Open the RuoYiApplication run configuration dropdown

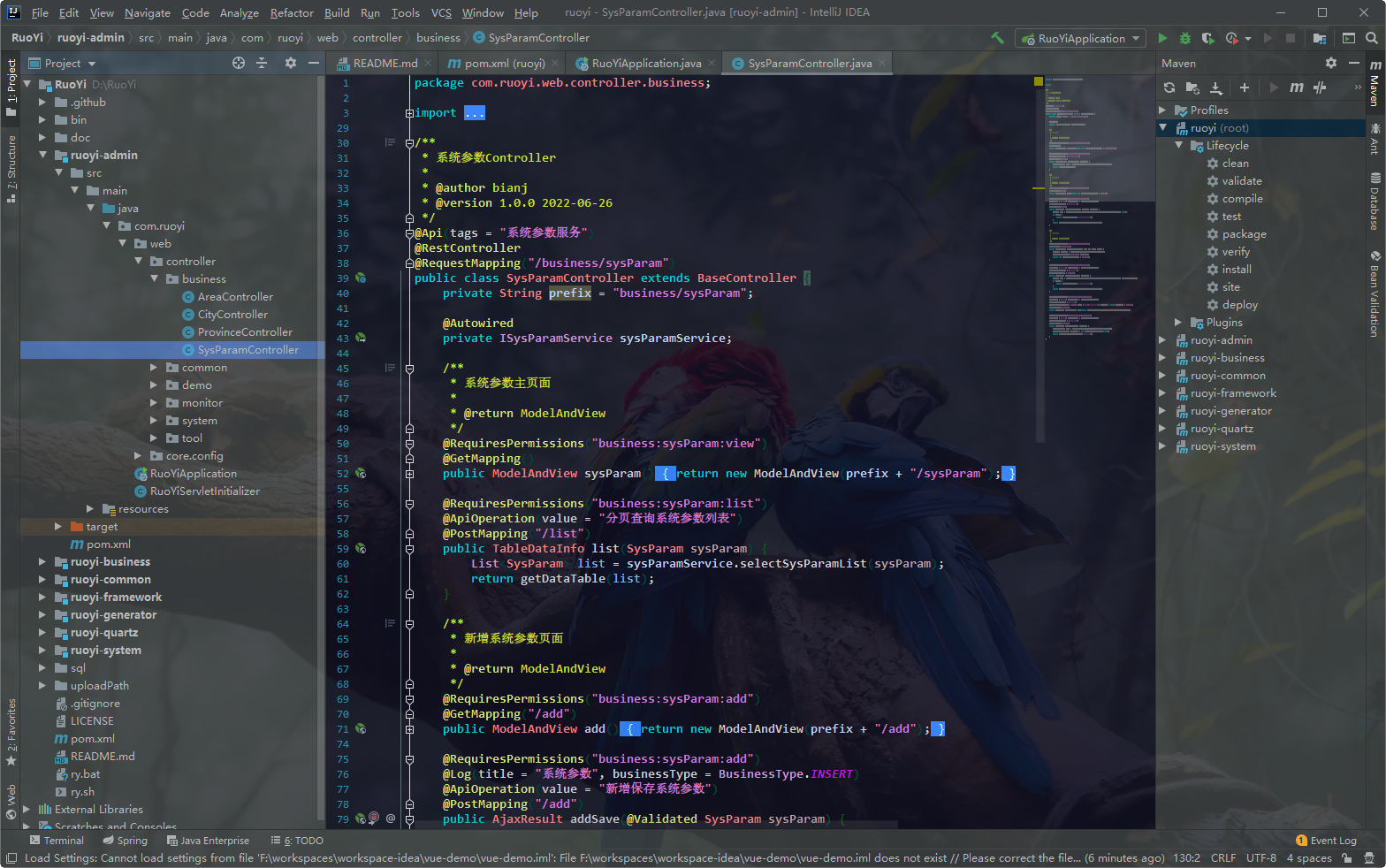tap(1079, 38)
